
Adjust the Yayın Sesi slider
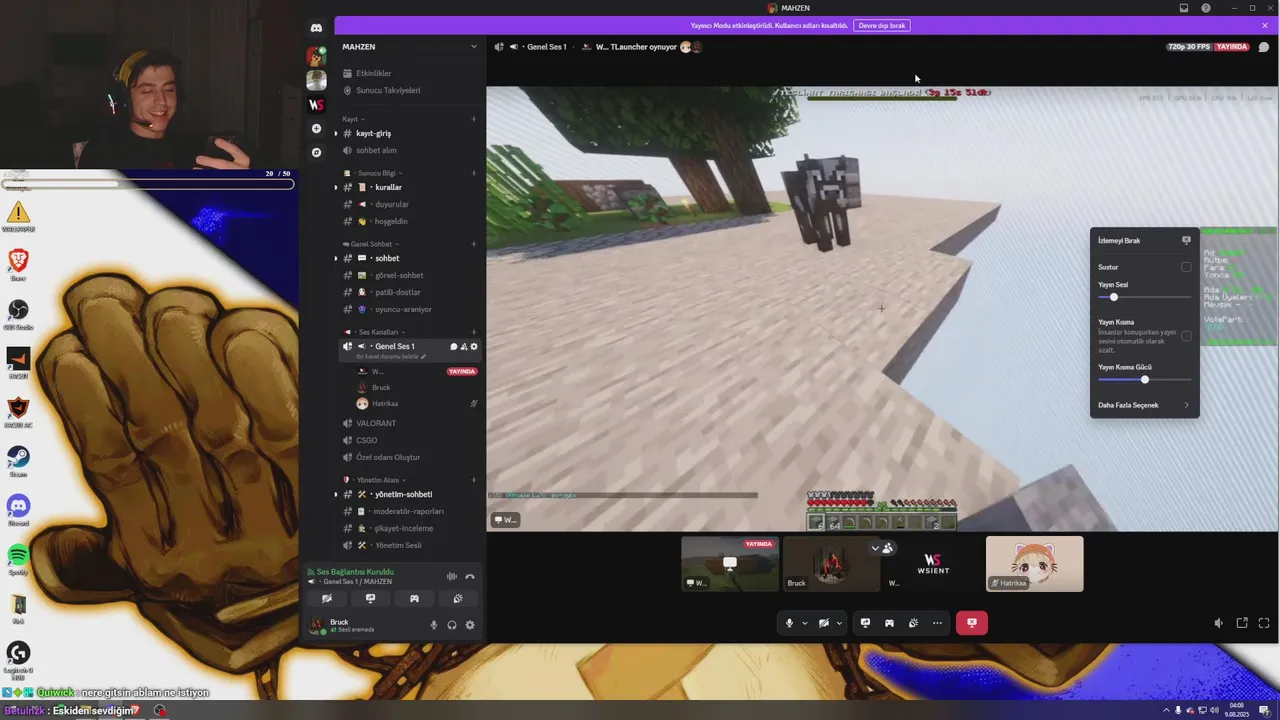tap(1144, 297)
